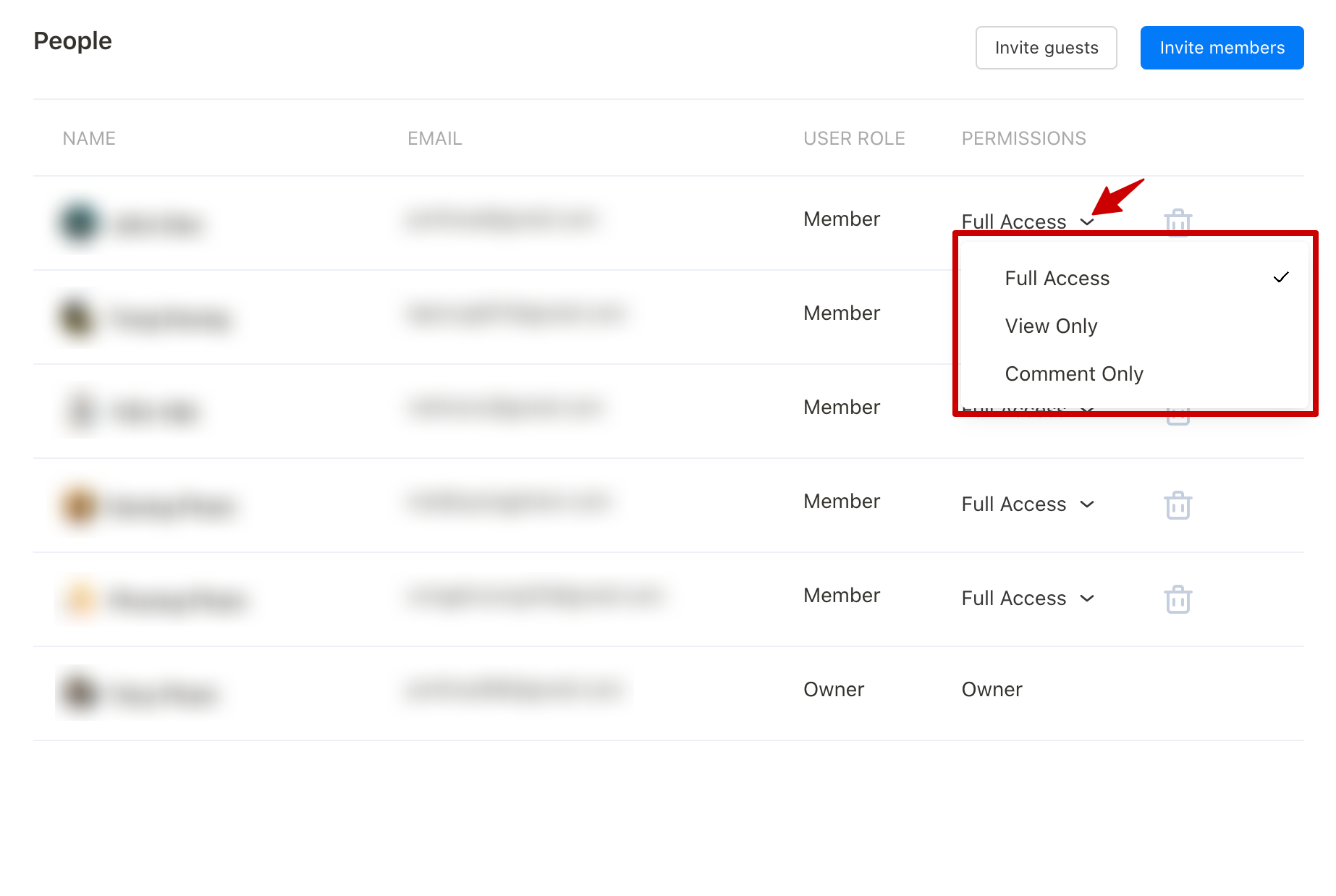Select Comment Only from the permissions menu
Viewport: 1336px width, 896px height.
click(x=1073, y=373)
